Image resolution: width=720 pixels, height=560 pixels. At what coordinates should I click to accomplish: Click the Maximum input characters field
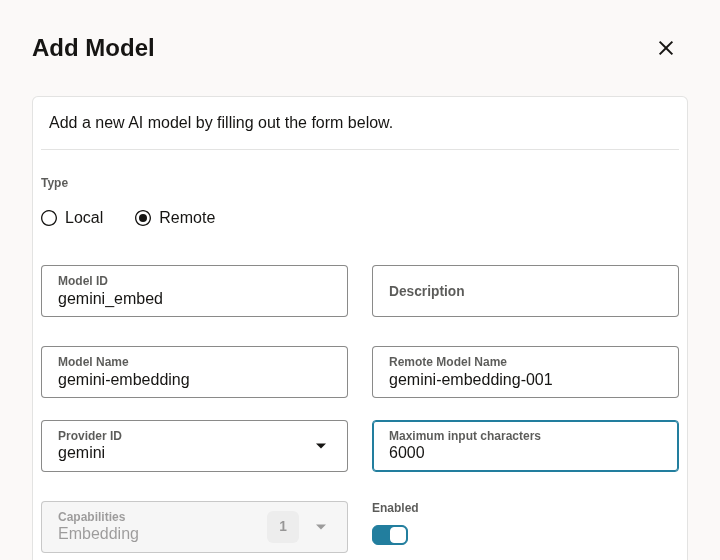click(525, 446)
